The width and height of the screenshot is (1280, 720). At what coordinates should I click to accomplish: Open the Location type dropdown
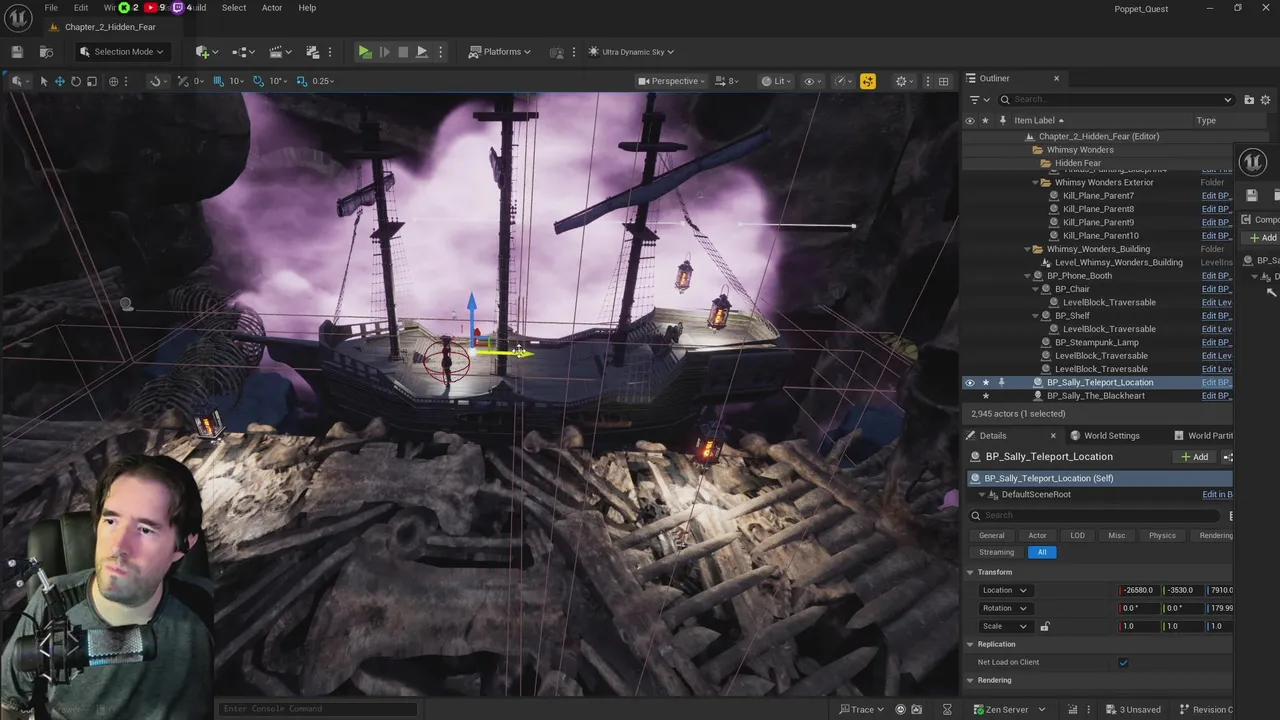pyautogui.click(x=1005, y=591)
